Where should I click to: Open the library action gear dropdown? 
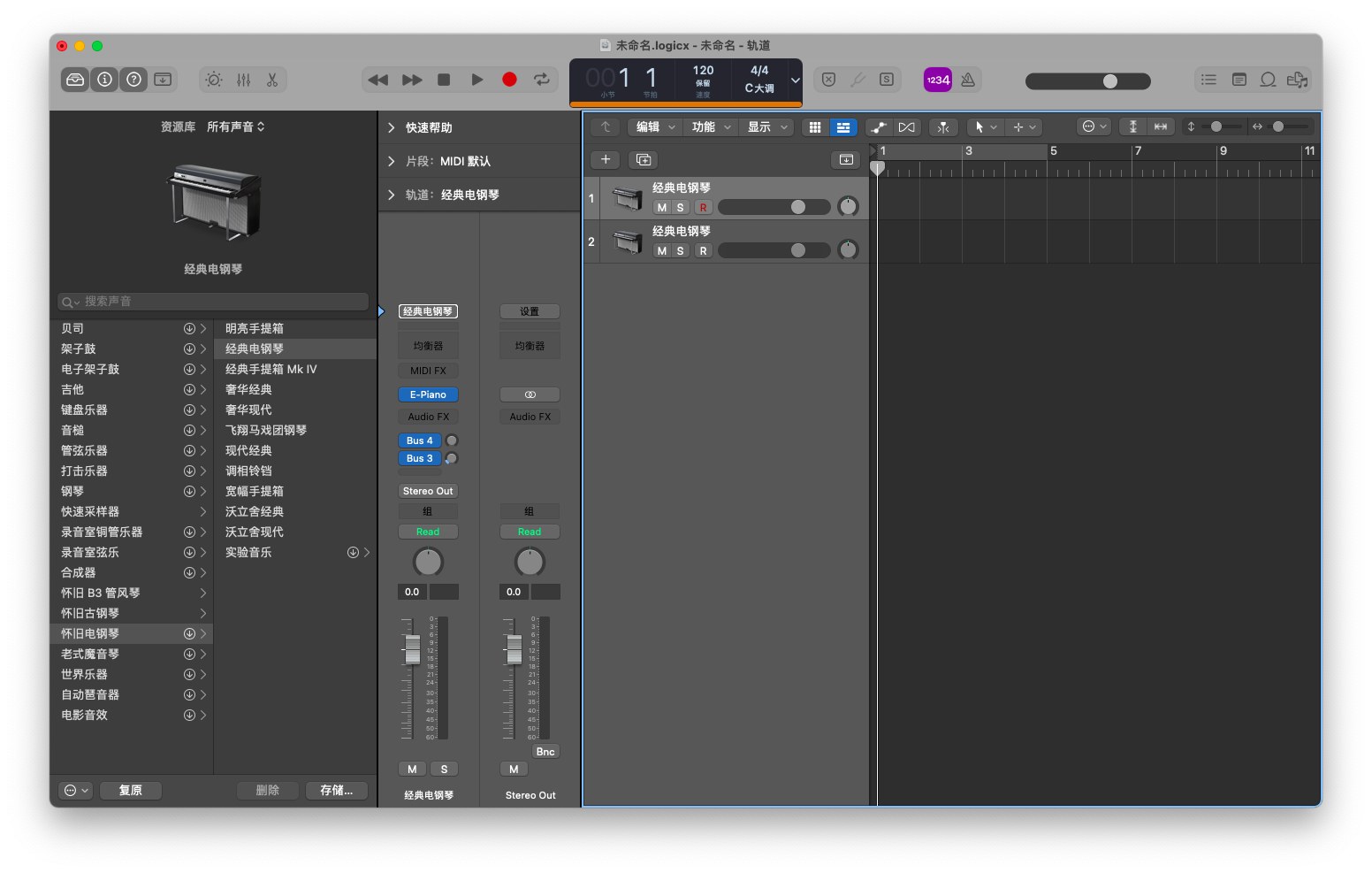(x=75, y=791)
